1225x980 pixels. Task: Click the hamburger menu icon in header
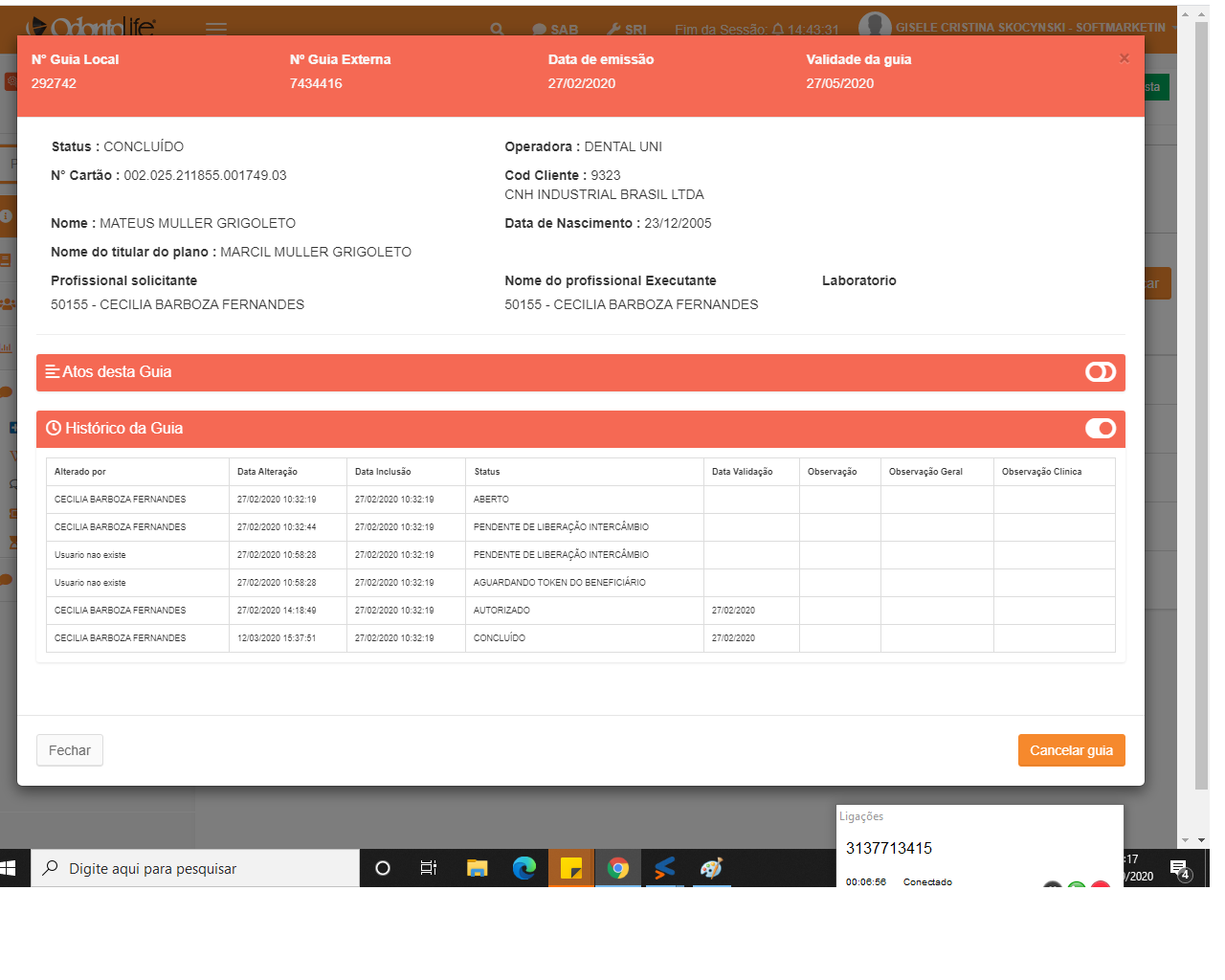[216, 29]
